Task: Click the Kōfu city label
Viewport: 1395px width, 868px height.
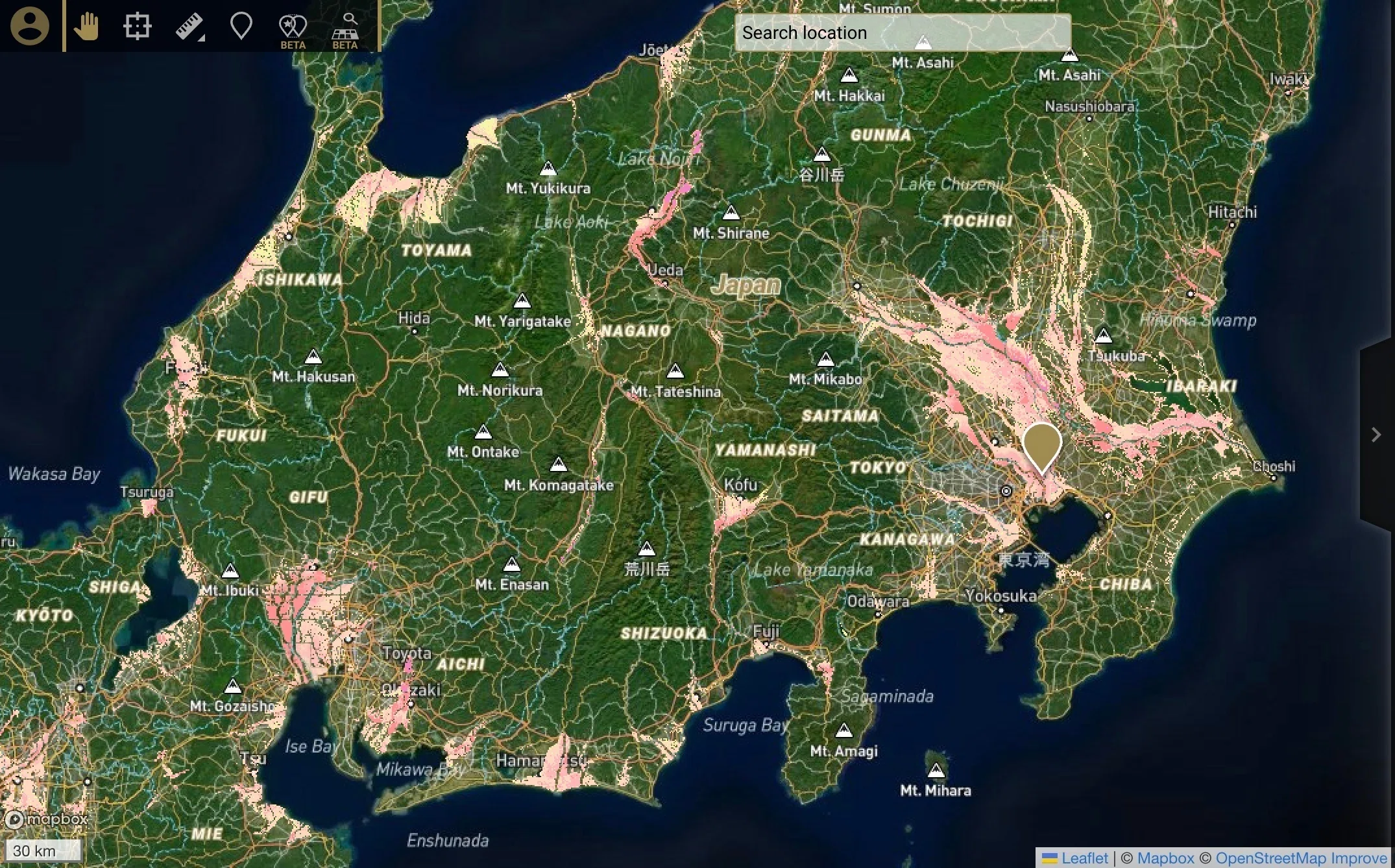Action: tap(740, 485)
